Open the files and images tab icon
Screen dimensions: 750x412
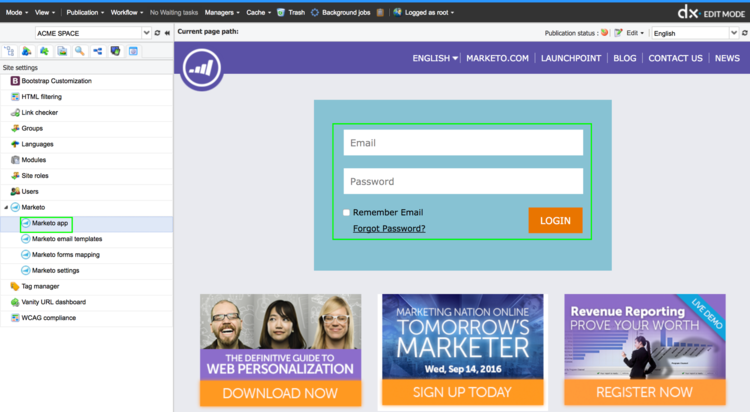pos(62,51)
